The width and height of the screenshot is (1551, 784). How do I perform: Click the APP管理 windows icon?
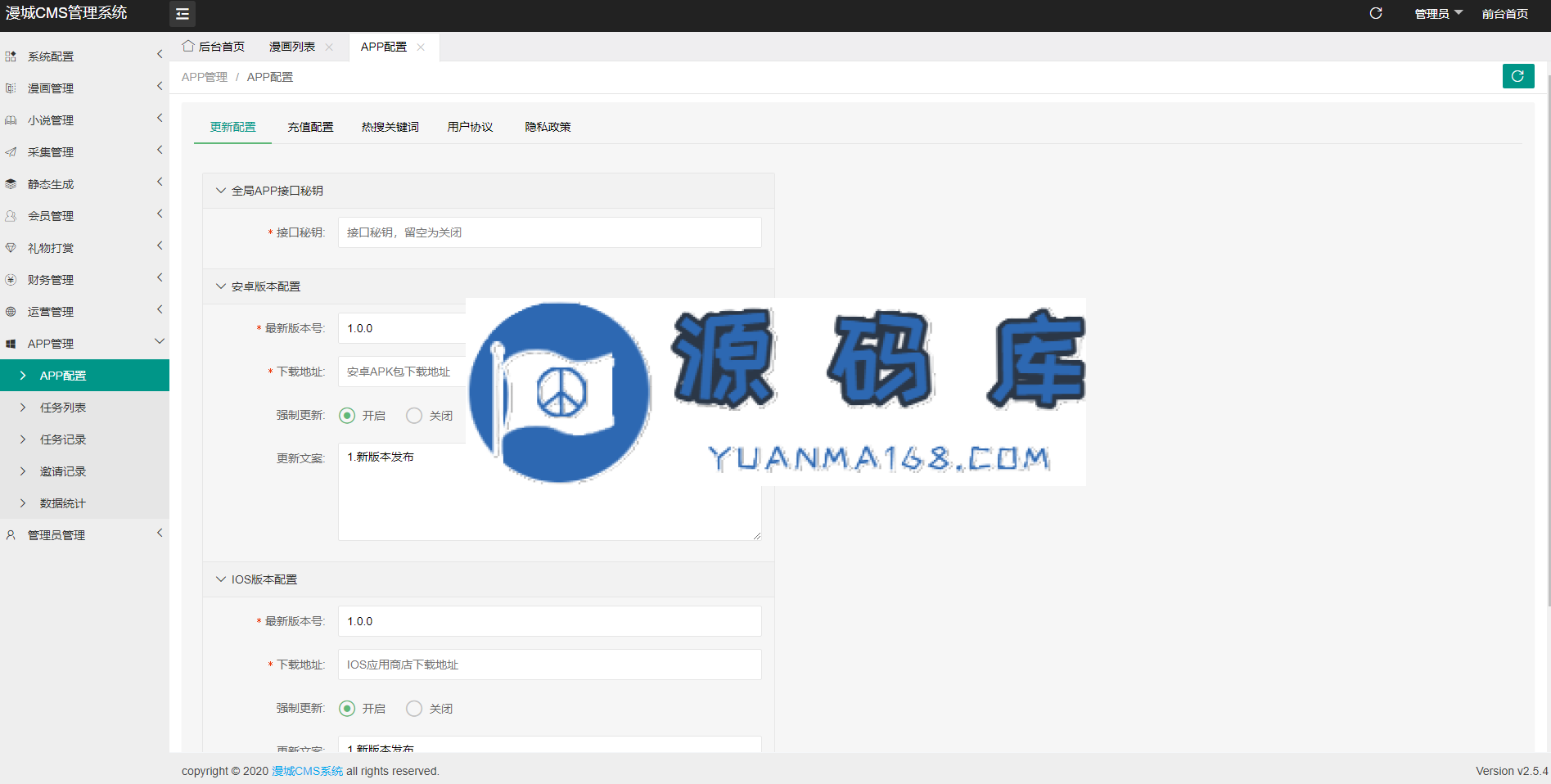click(x=11, y=344)
